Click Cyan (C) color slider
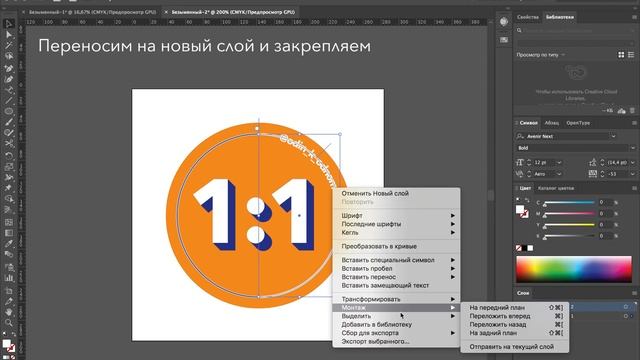 (x=569, y=202)
